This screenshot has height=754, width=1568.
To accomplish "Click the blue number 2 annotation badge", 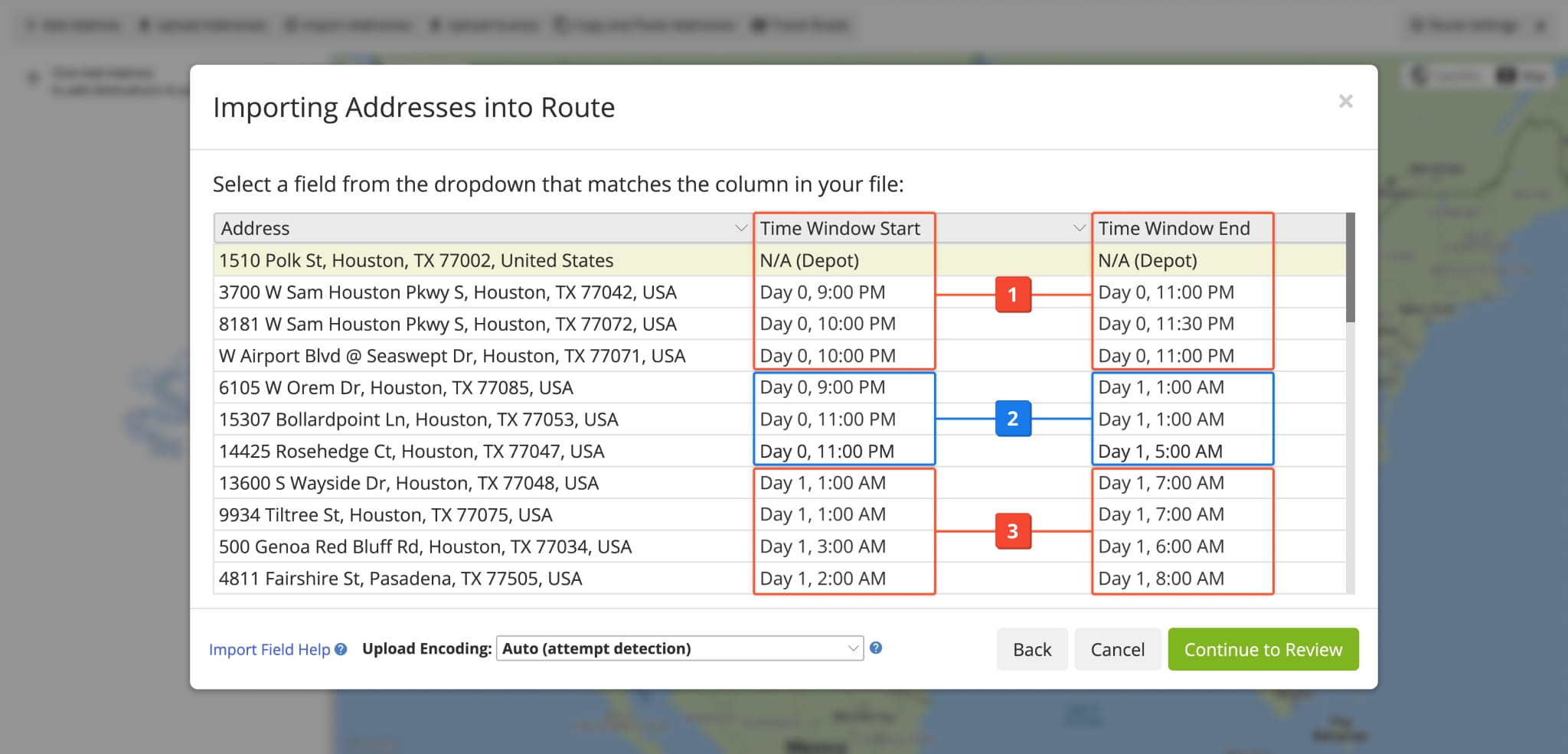I will (1012, 419).
